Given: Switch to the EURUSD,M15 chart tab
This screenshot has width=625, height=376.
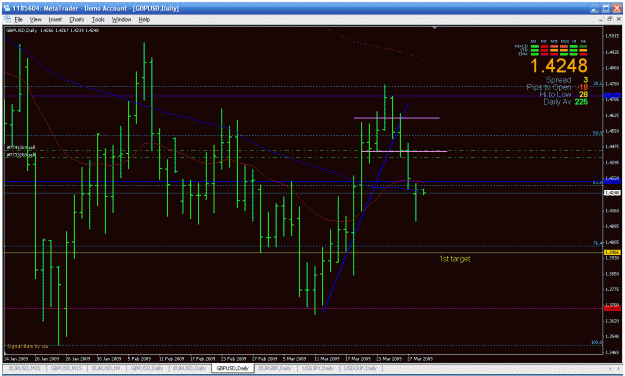Looking at the screenshot, I should click(24, 368).
